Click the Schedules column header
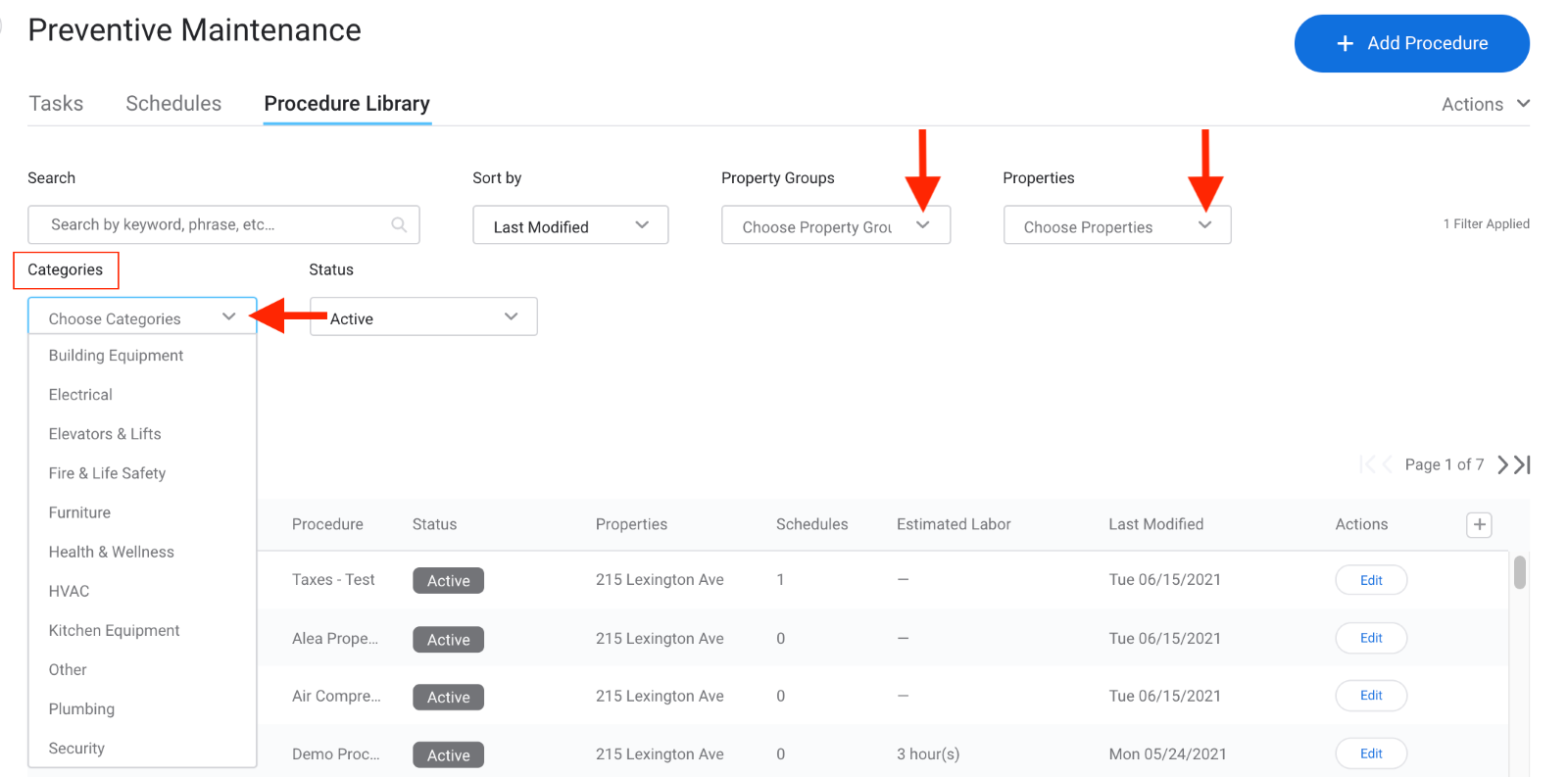This screenshot has height=777, width=1568. point(812,524)
